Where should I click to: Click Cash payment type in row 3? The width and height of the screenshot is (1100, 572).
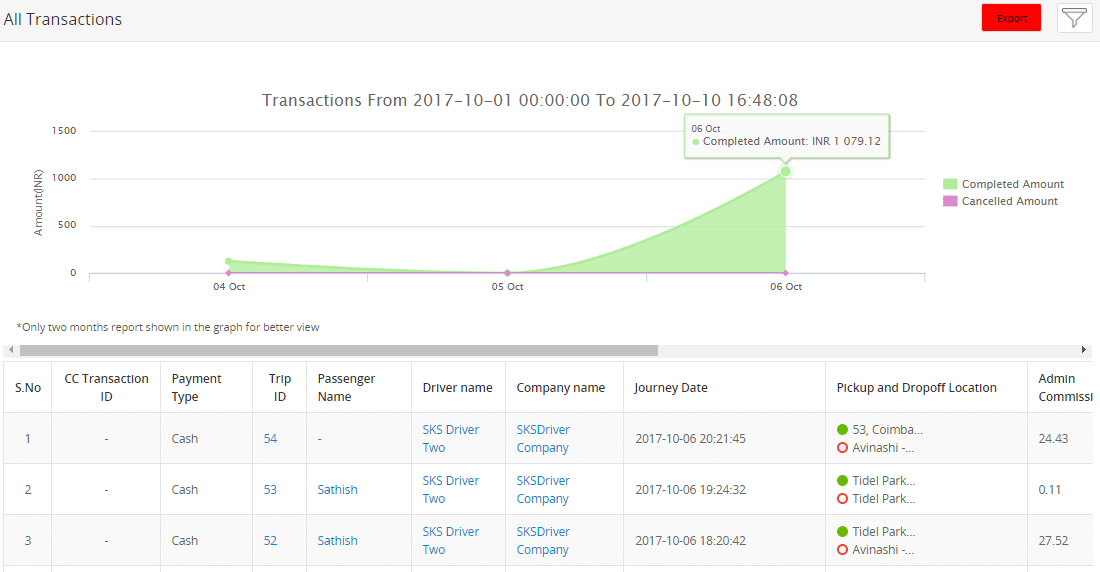(x=185, y=541)
